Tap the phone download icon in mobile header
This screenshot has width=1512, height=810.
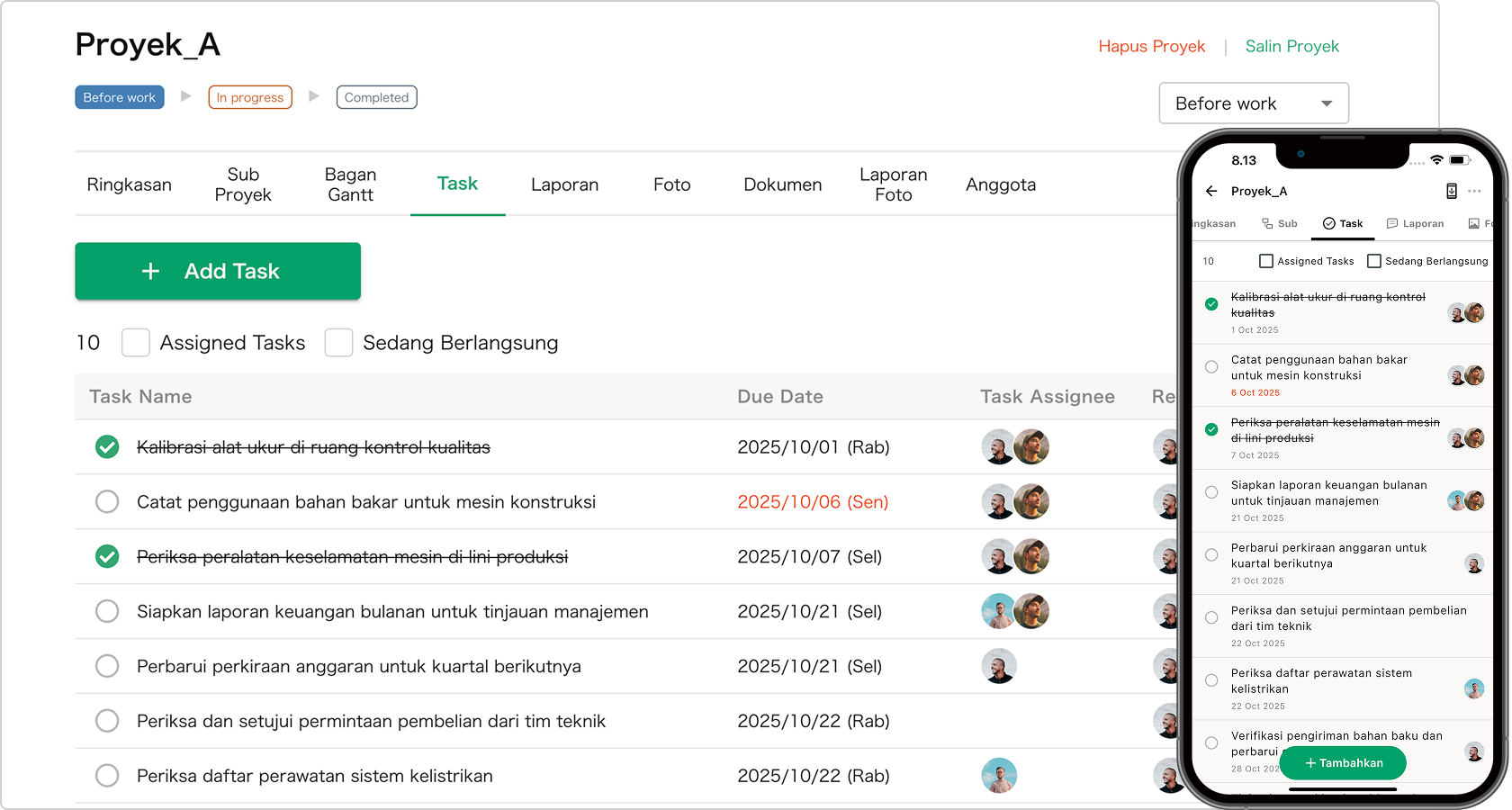click(x=1451, y=191)
